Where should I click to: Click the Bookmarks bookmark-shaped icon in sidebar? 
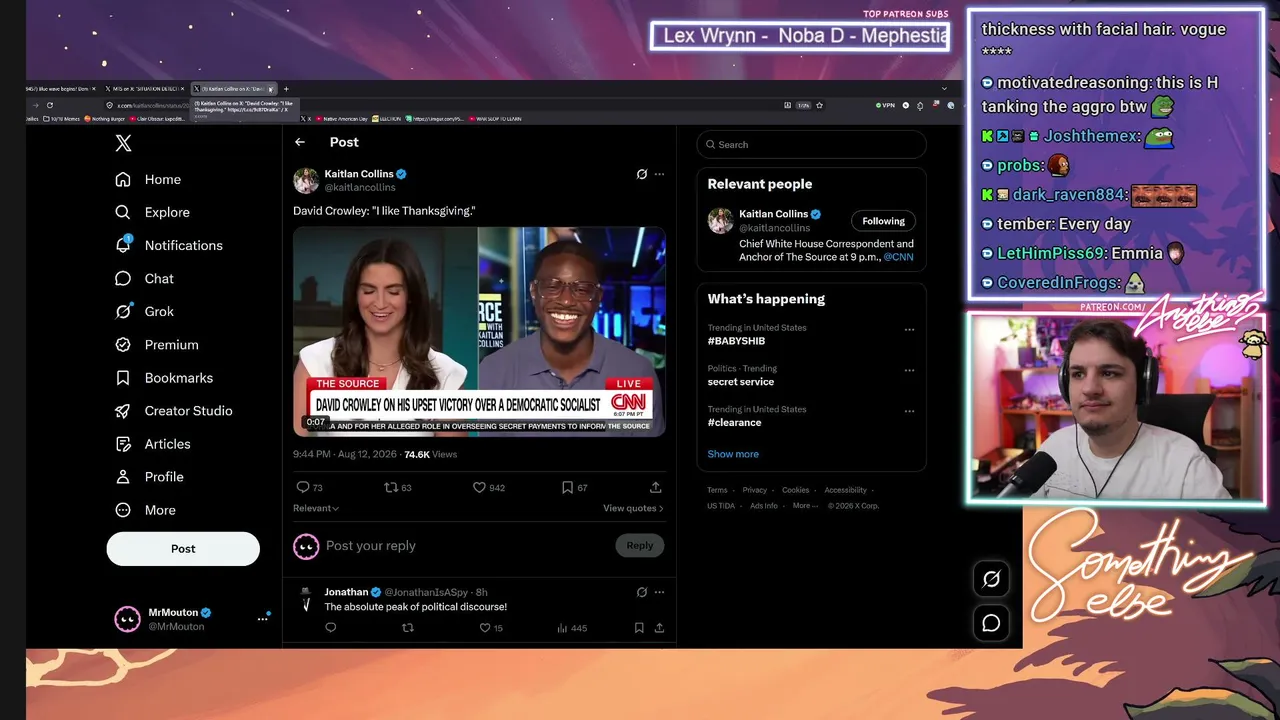pyautogui.click(x=123, y=377)
